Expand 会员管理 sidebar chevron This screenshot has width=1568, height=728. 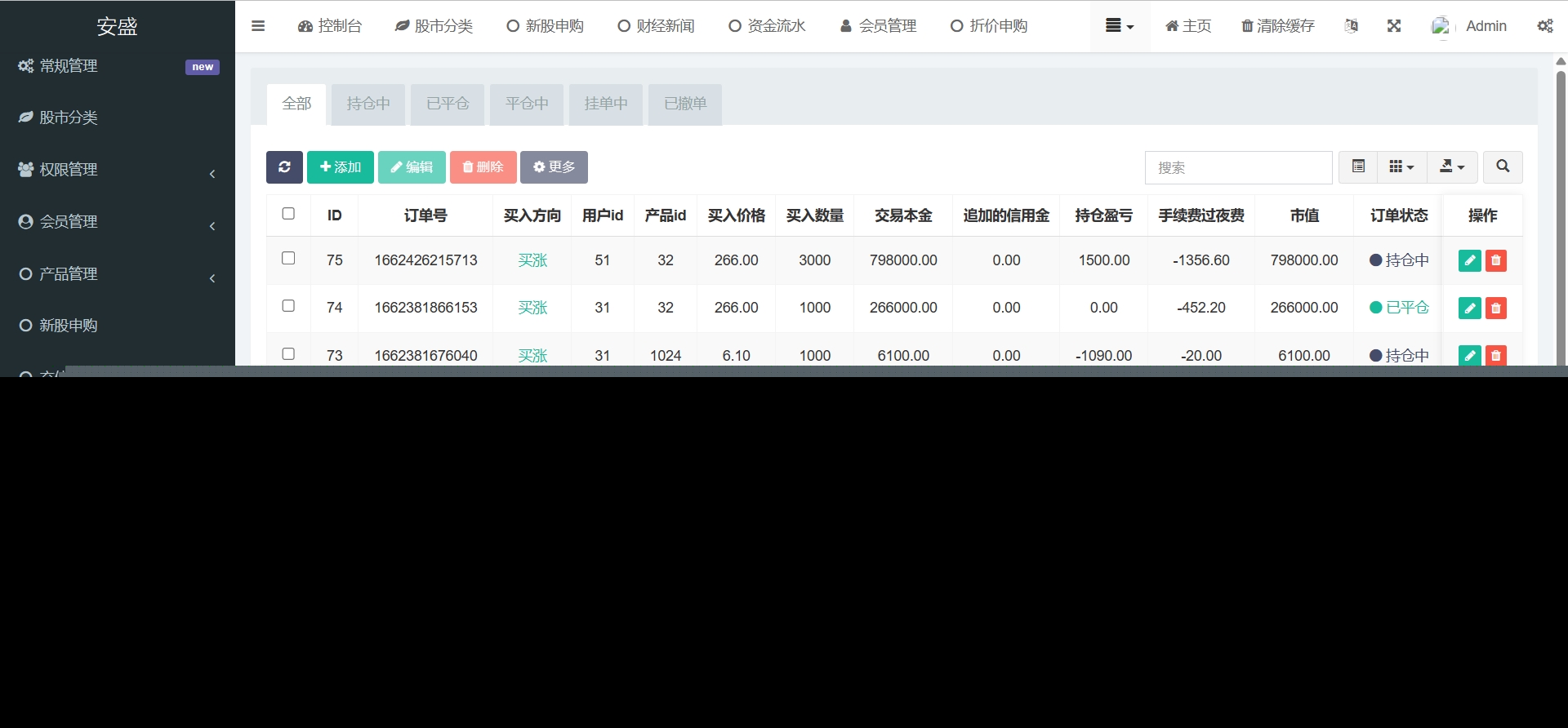click(212, 226)
